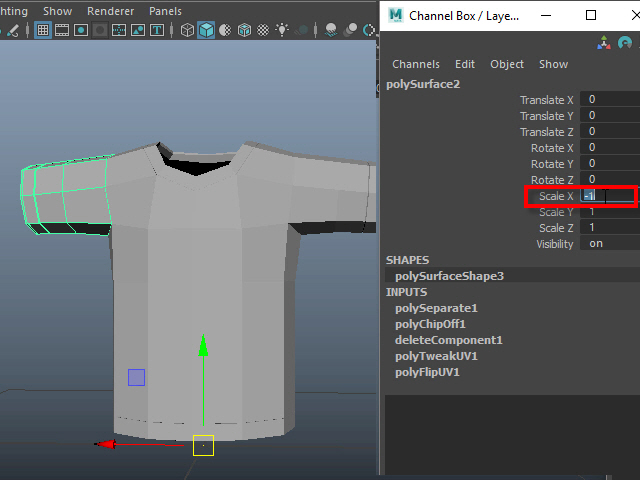The image size is (640, 480).
Task: Click the channel box manipulator icon
Action: click(x=604, y=43)
